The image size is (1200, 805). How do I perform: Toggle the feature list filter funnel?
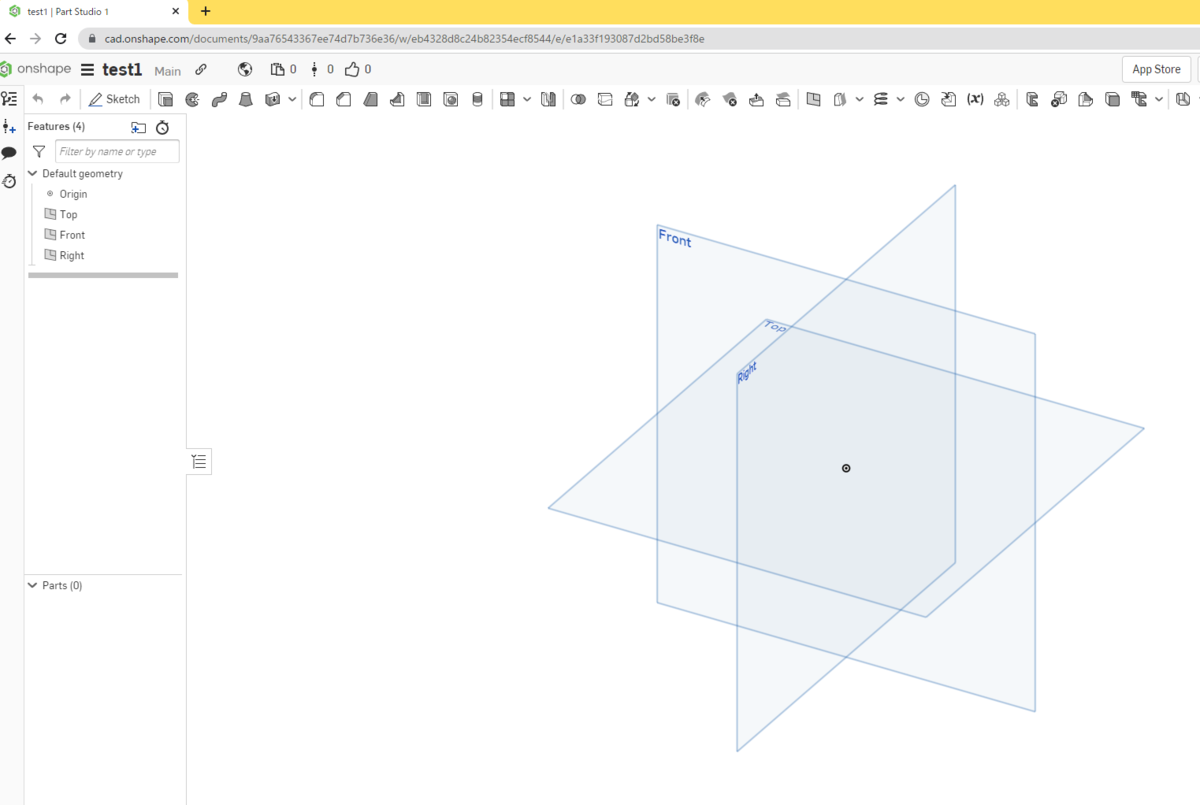pyautogui.click(x=37, y=151)
